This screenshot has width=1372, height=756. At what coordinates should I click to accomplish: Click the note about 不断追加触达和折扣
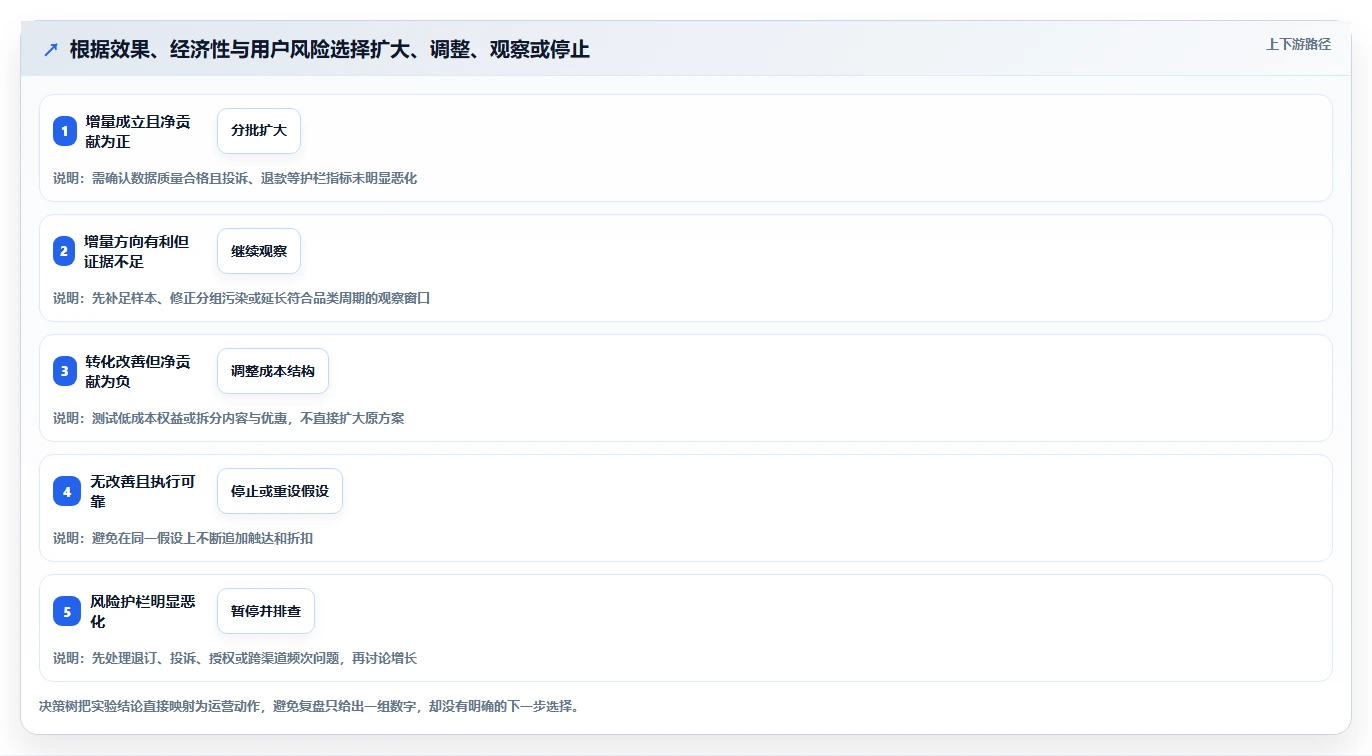(183, 538)
